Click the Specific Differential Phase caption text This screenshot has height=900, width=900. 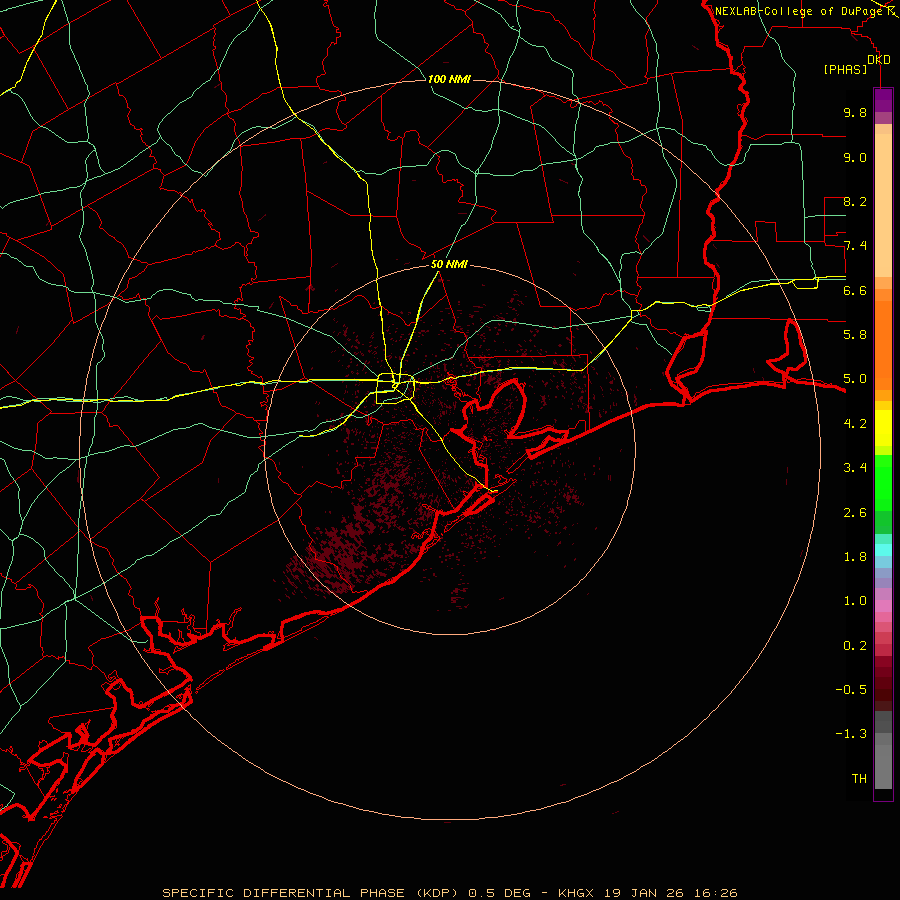449,893
